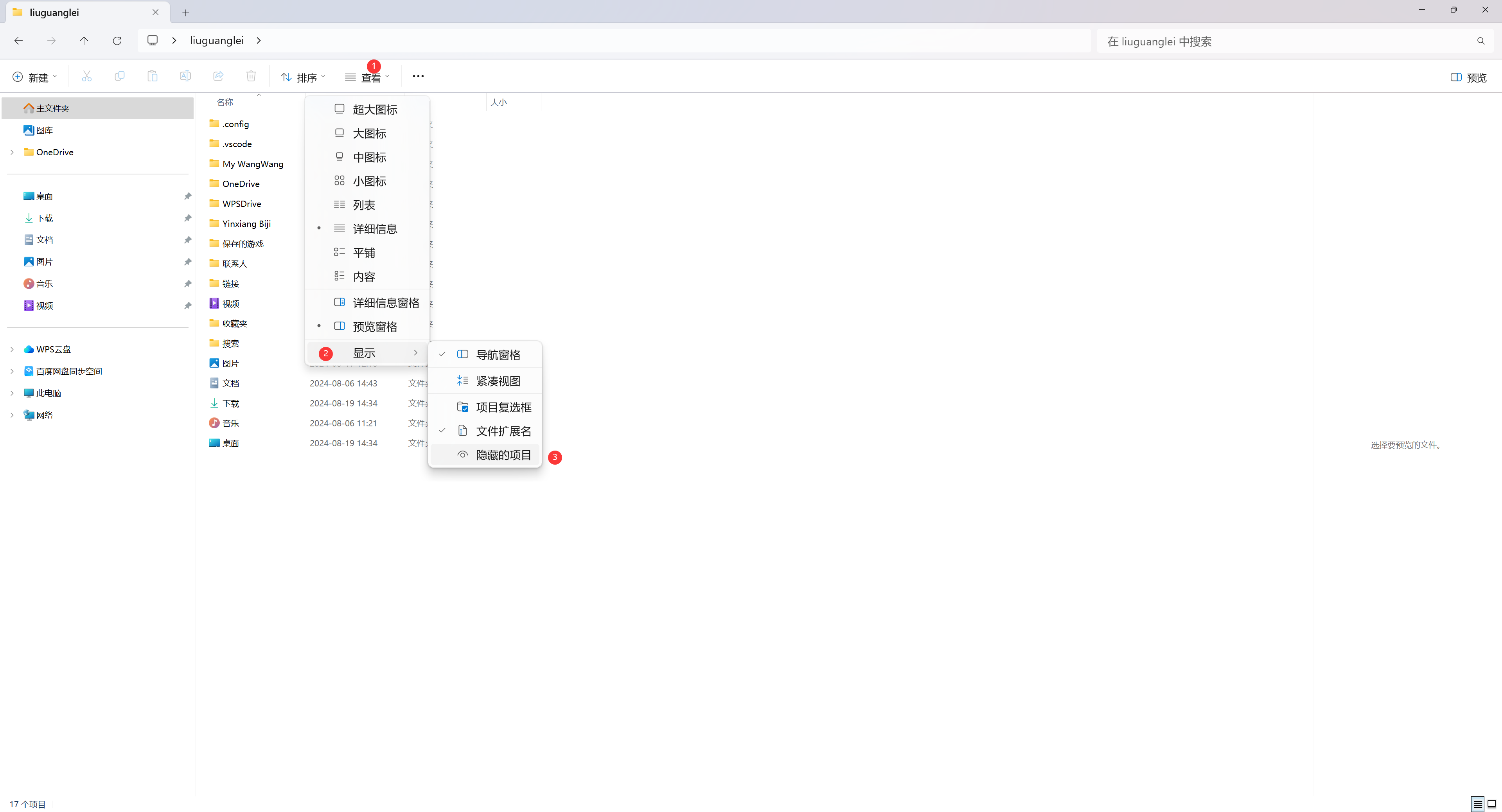Toggle 文件扩展名 file extensions option
The image size is (1502, 812).
tap(503, 431)
